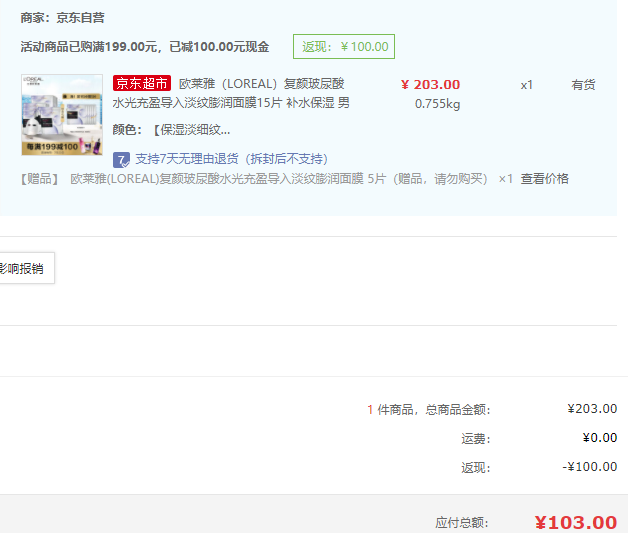
Task: Click the promotion text 活动商品已购满199.00元
Action: (x=91, y=47)
